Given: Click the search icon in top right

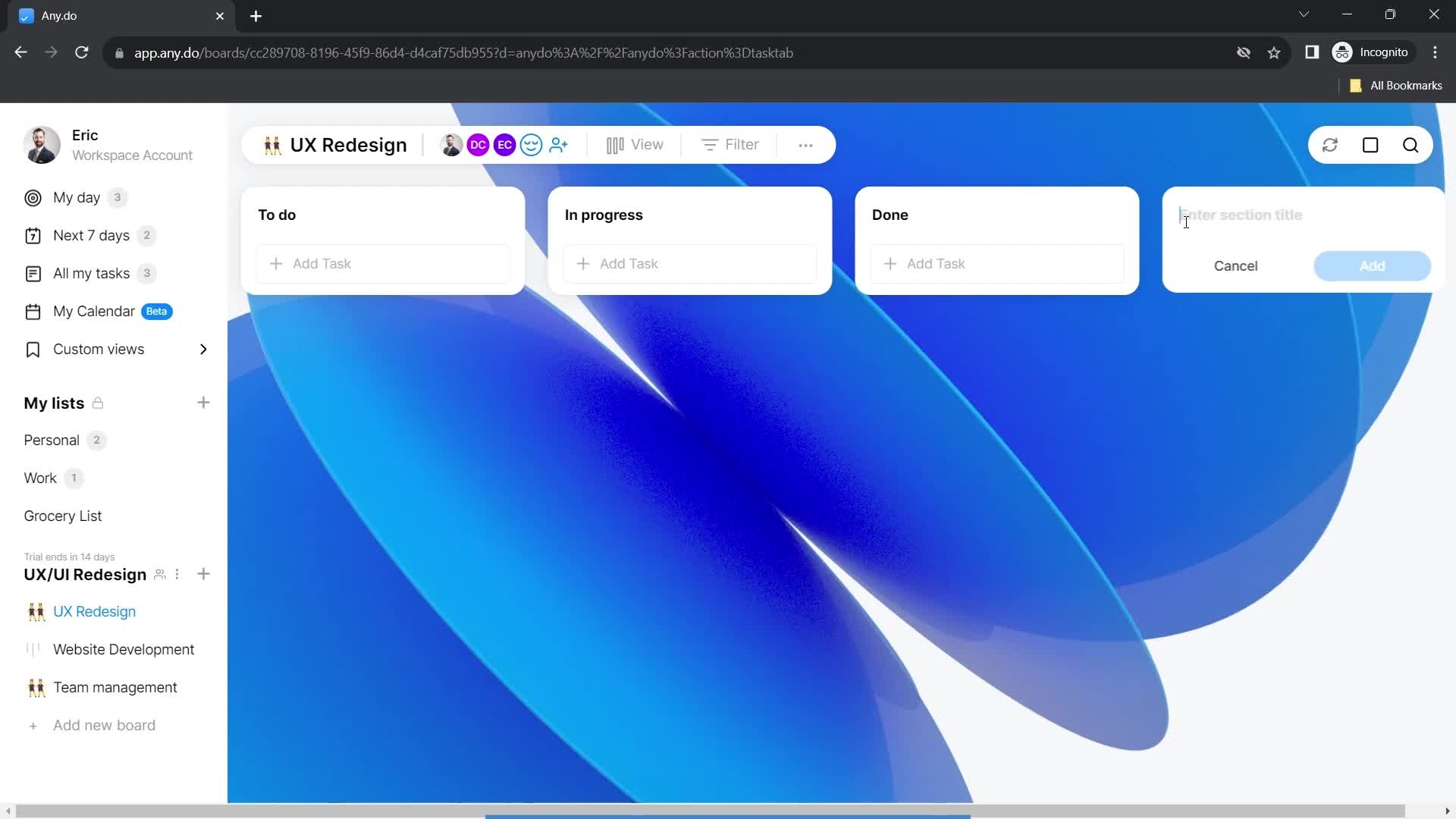Looking at the screenshot, I should (1411, 144).
